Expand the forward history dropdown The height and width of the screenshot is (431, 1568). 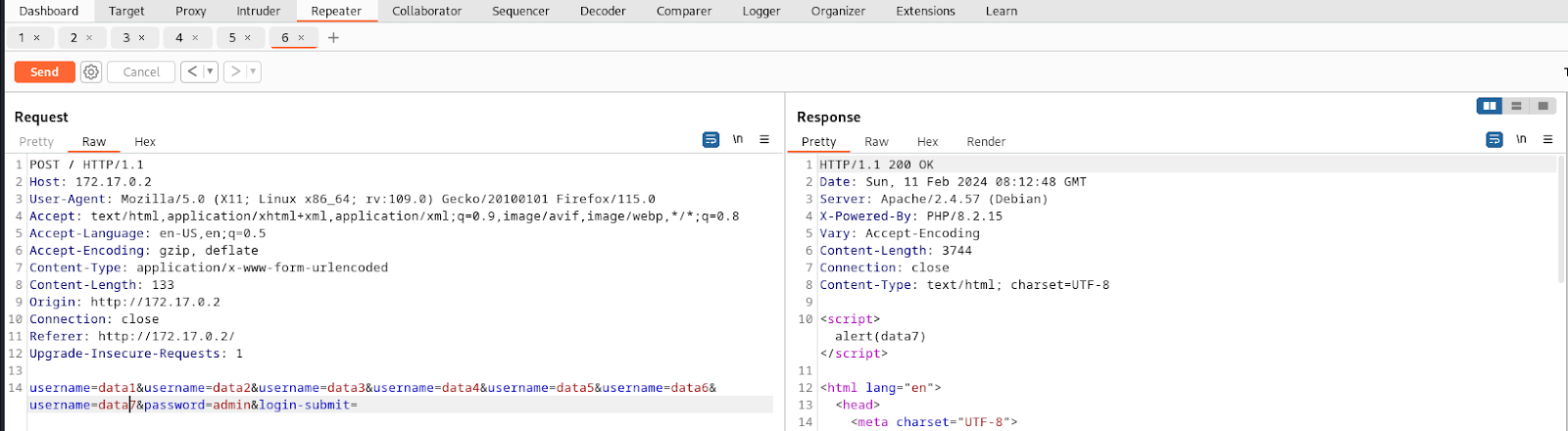click(x=253, y=72)
